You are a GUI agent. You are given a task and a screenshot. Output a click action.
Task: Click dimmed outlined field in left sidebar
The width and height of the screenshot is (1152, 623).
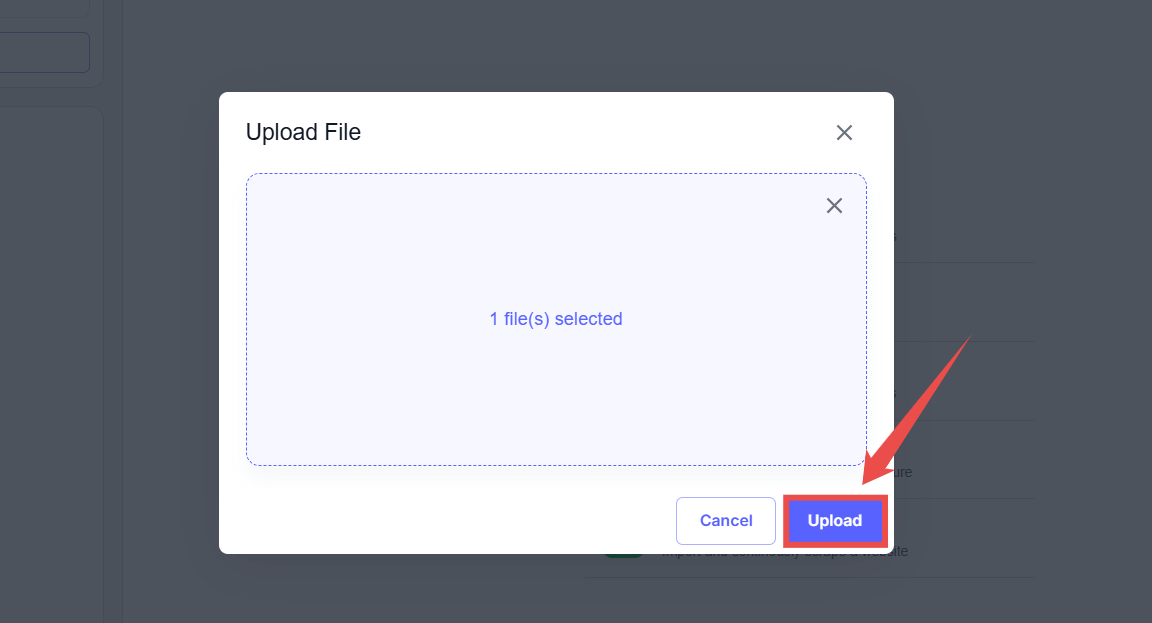point(45,53)
